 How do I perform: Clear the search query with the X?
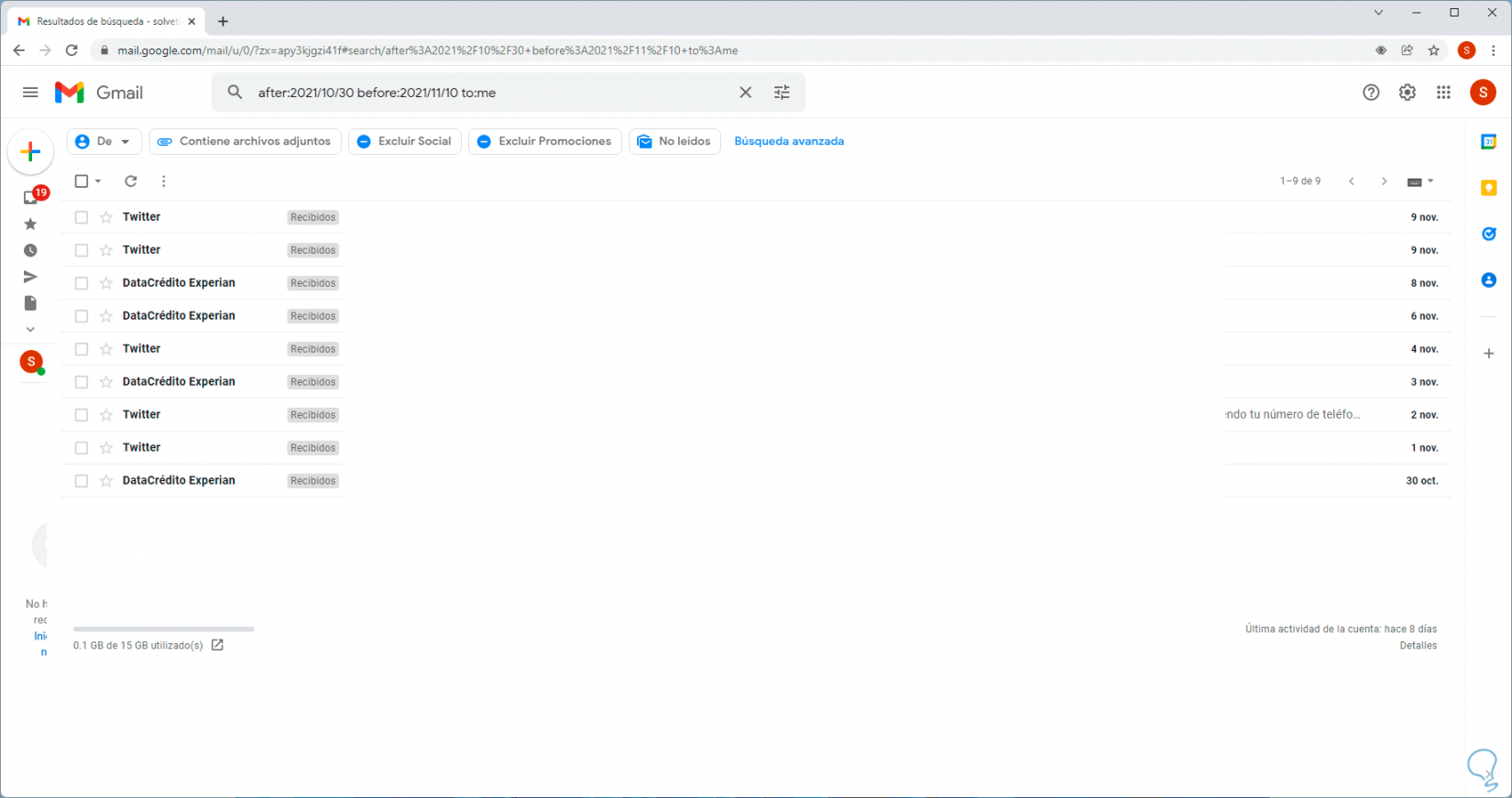click(x=746, y=93)
